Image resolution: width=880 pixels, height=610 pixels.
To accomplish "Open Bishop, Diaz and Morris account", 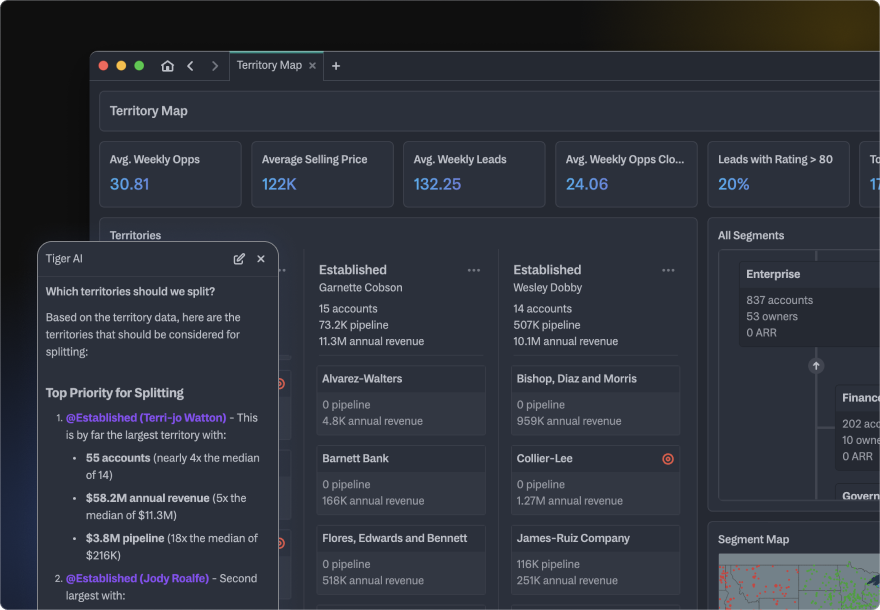I will pyautogui.click(x=595, y=401).
